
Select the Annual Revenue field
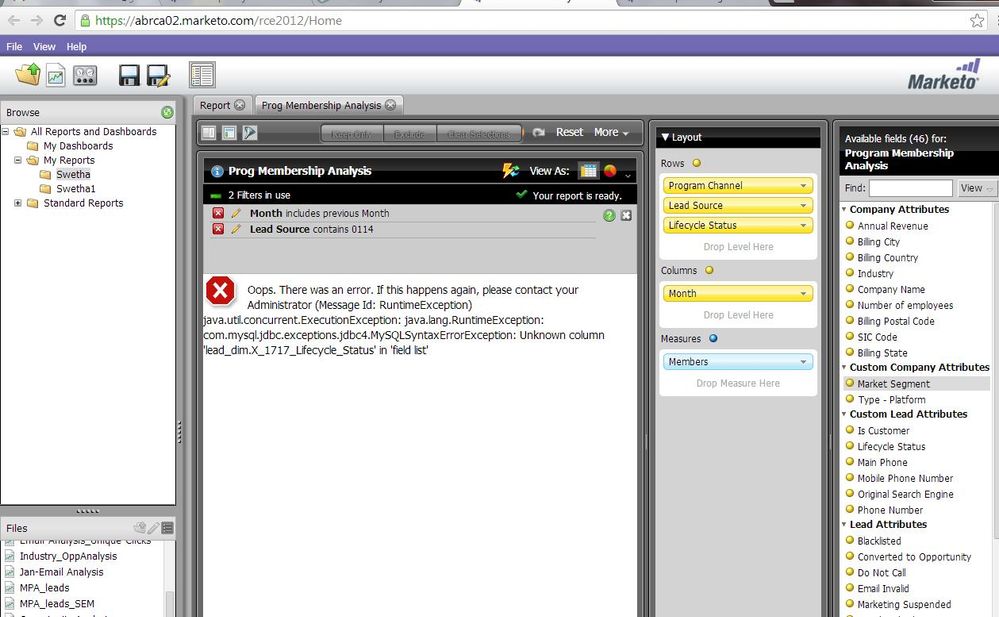click(x=892, y=226)
